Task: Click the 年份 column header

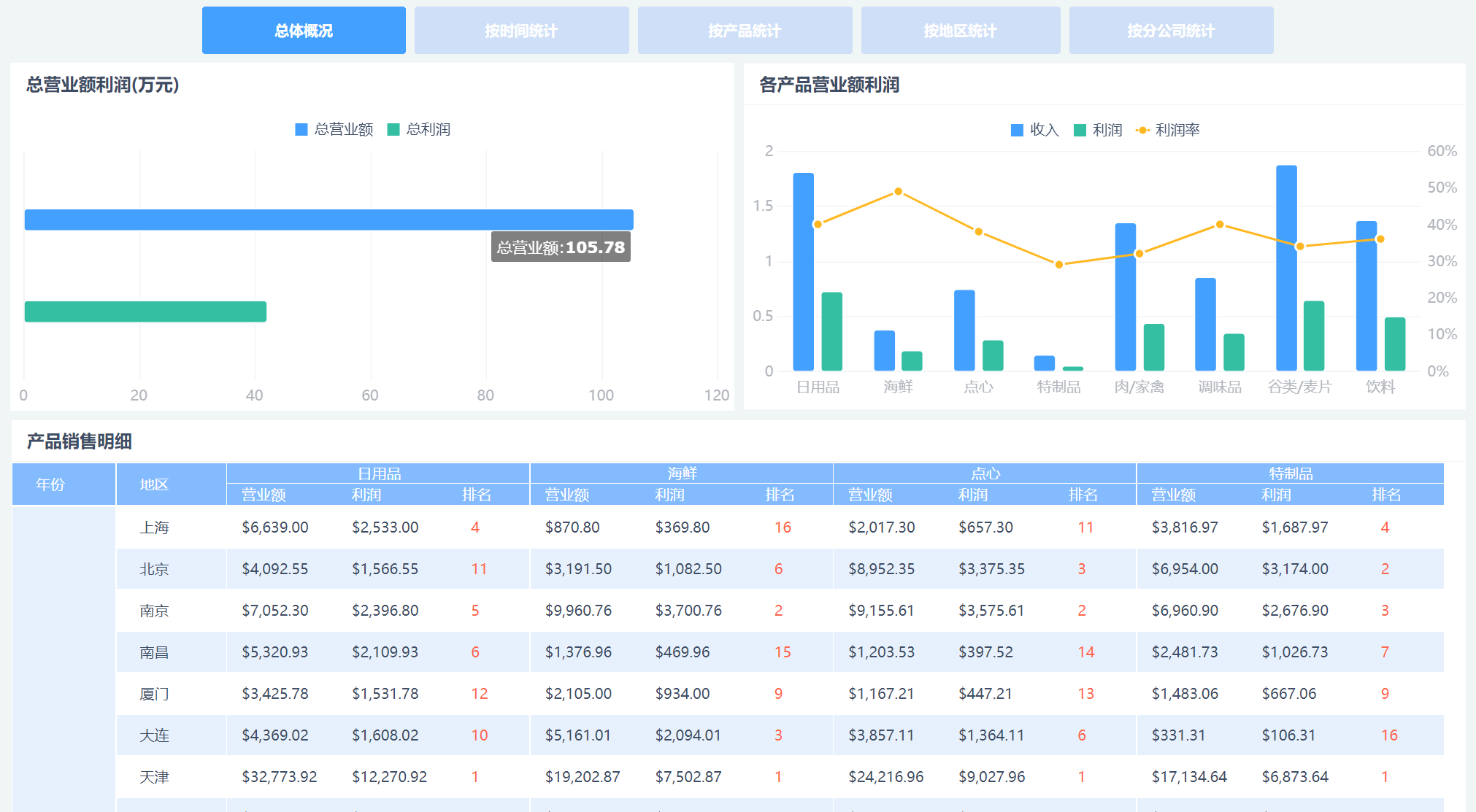Action: coord(64,484)
